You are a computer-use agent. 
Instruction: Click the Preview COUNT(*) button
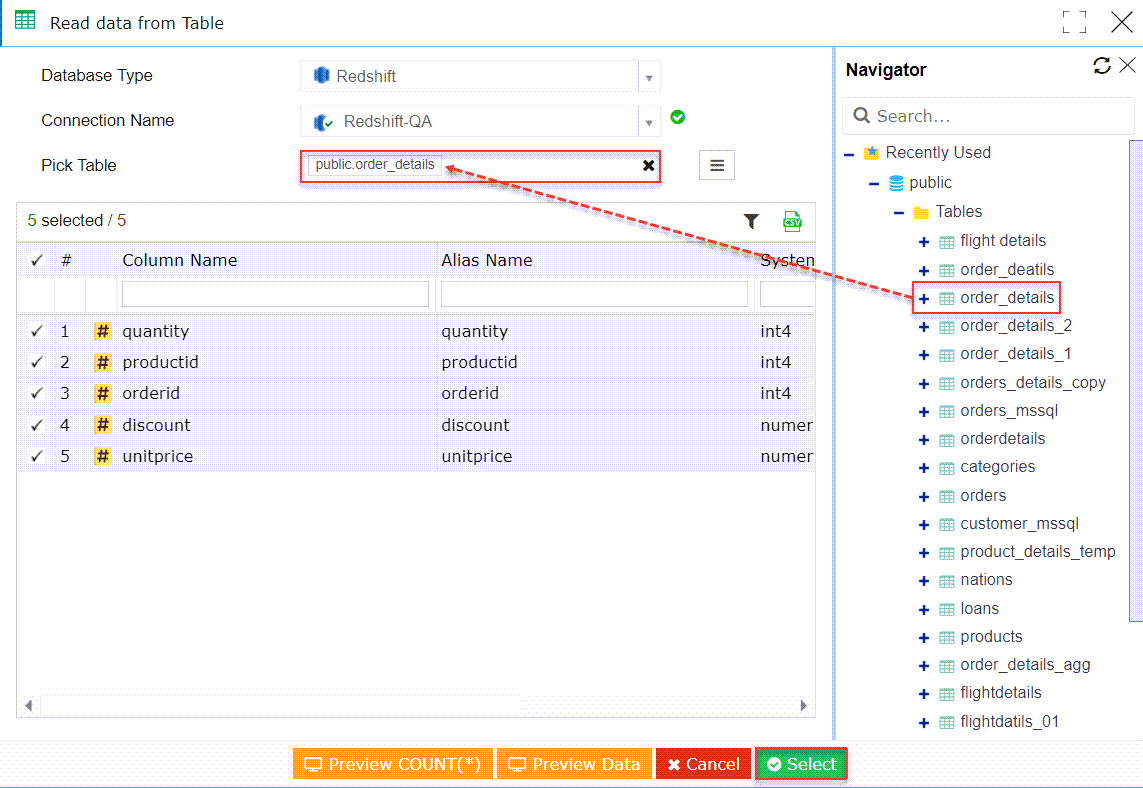[393, 764]
